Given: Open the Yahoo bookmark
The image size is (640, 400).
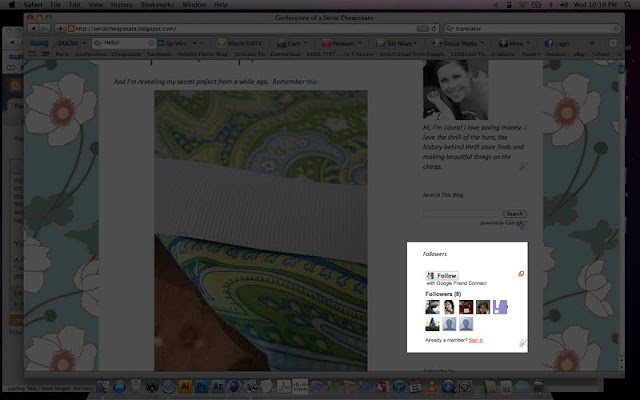Looking at the screenshot, I should click(x=600, y=54).
